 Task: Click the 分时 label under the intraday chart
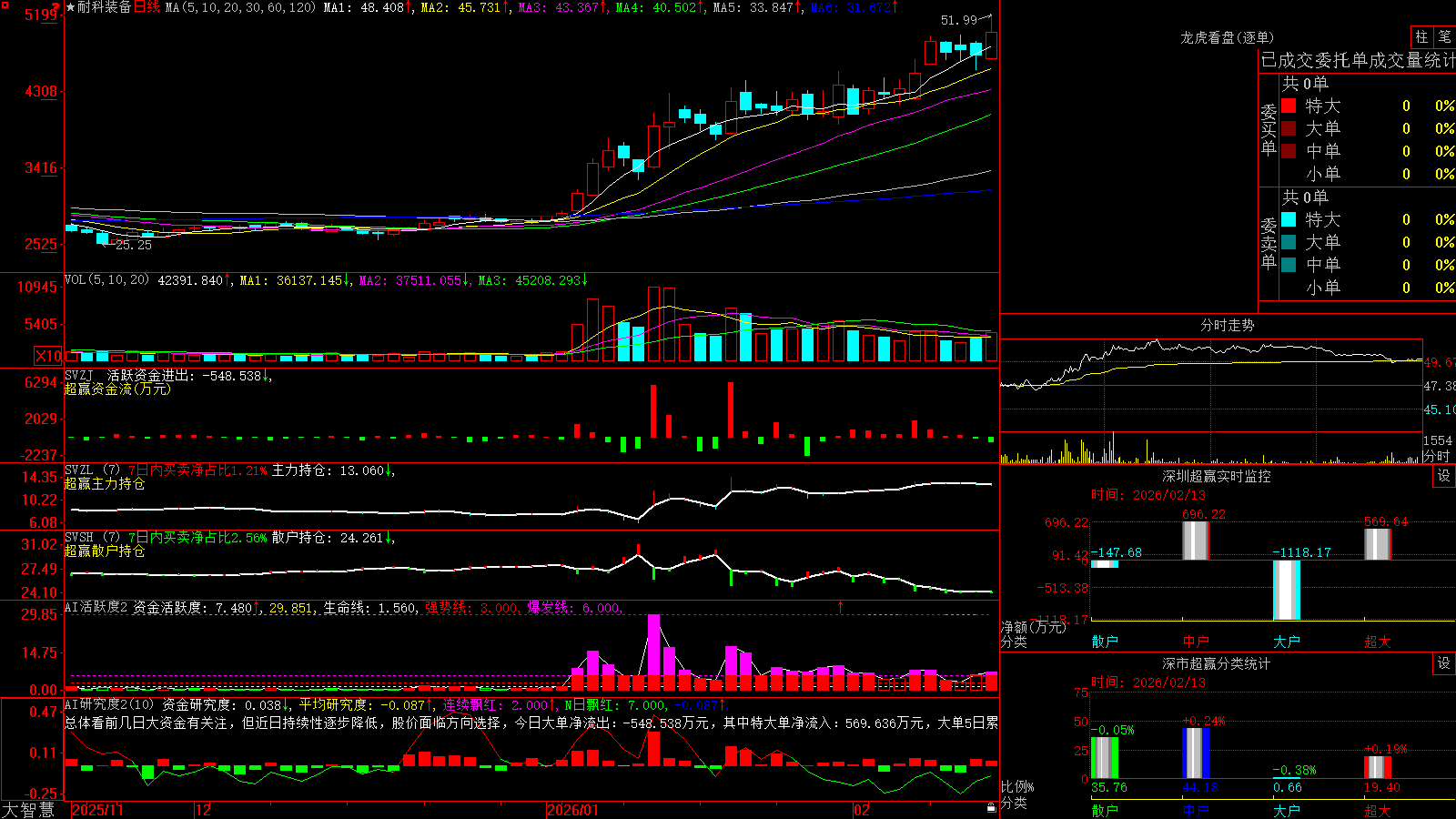(x=1437, y=456)
